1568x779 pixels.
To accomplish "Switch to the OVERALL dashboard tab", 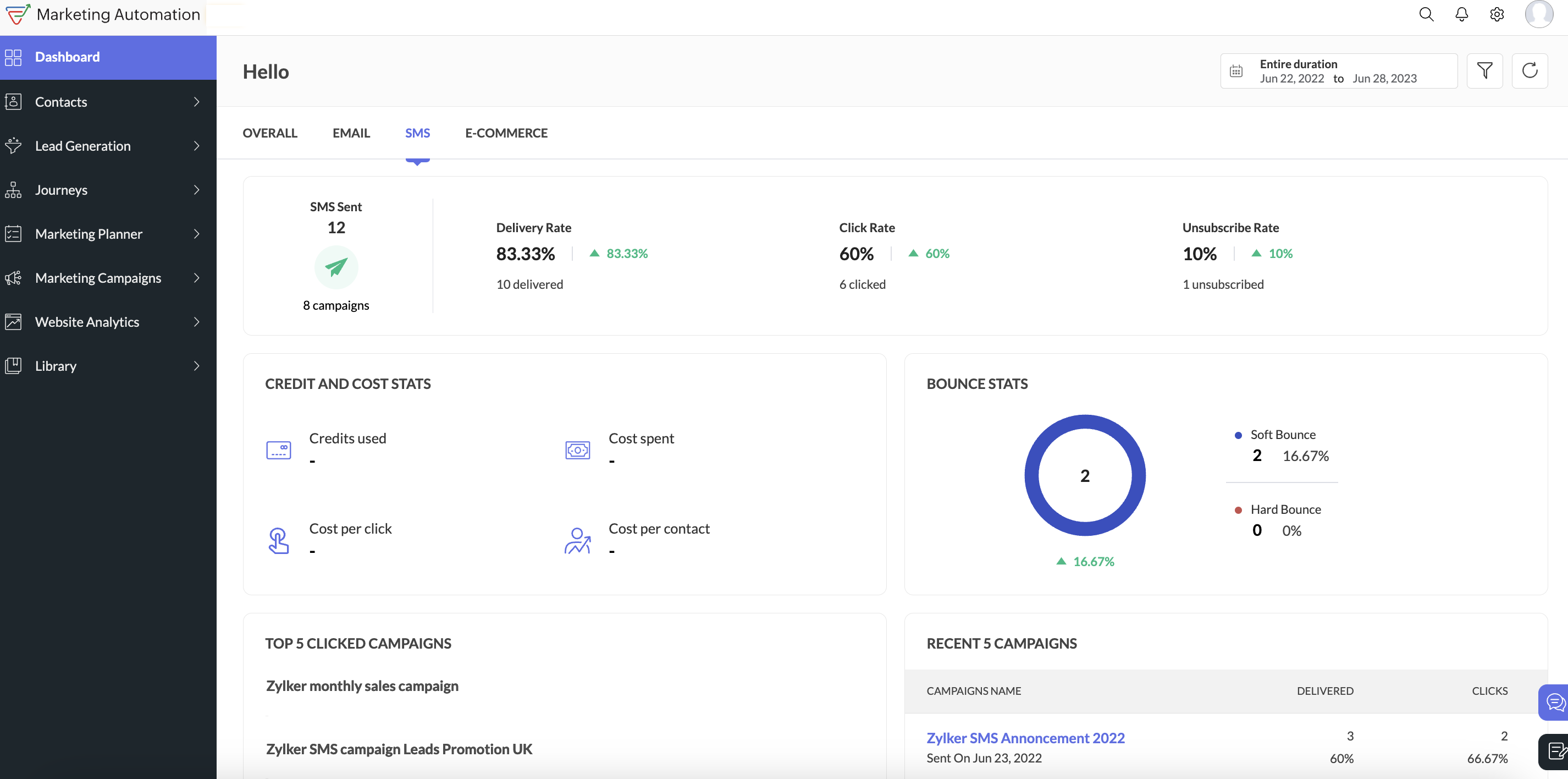I will tap(269, 132).
